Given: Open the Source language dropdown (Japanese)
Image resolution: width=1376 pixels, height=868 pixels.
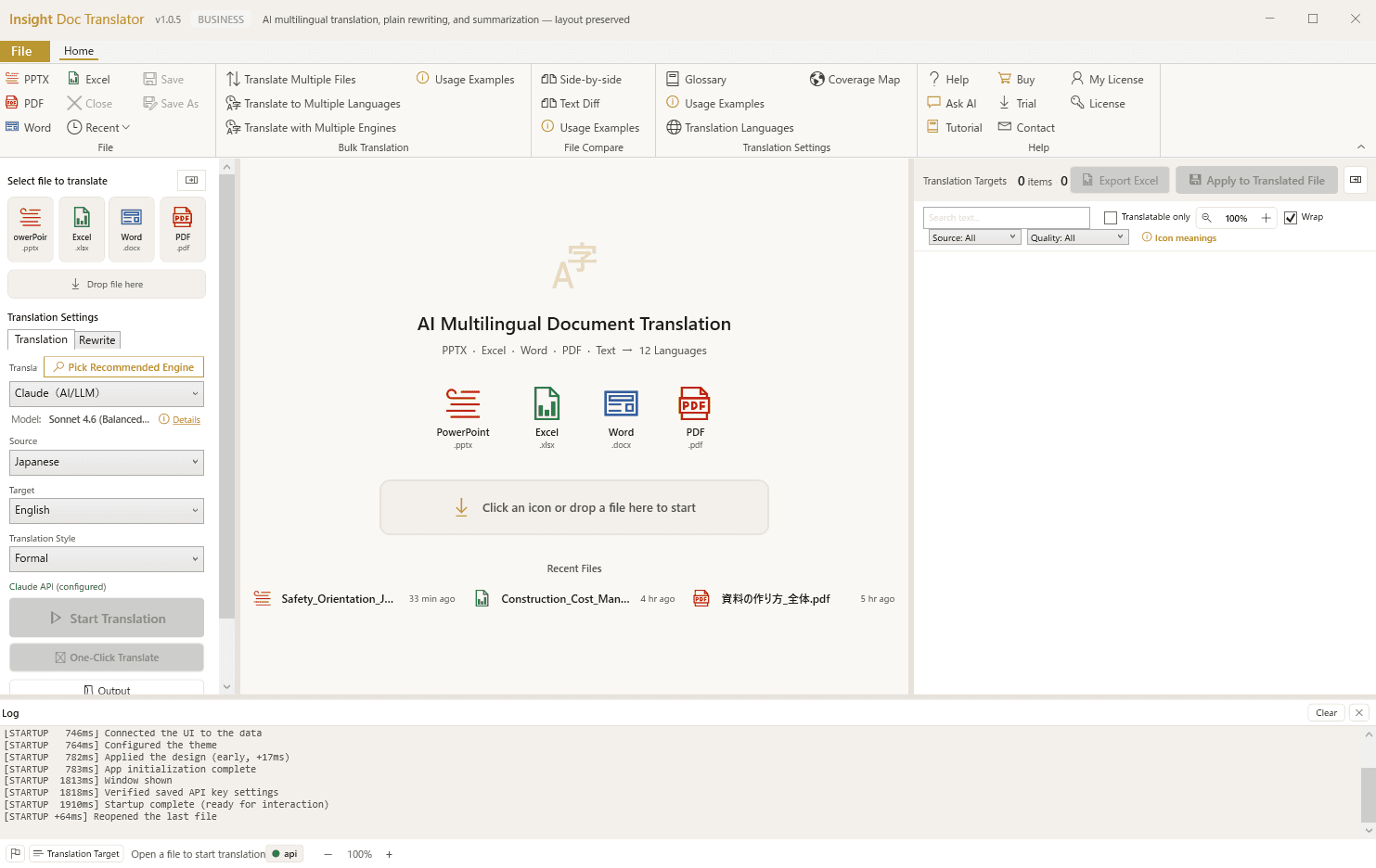Looking at the screenshot, I should [107, 462].
